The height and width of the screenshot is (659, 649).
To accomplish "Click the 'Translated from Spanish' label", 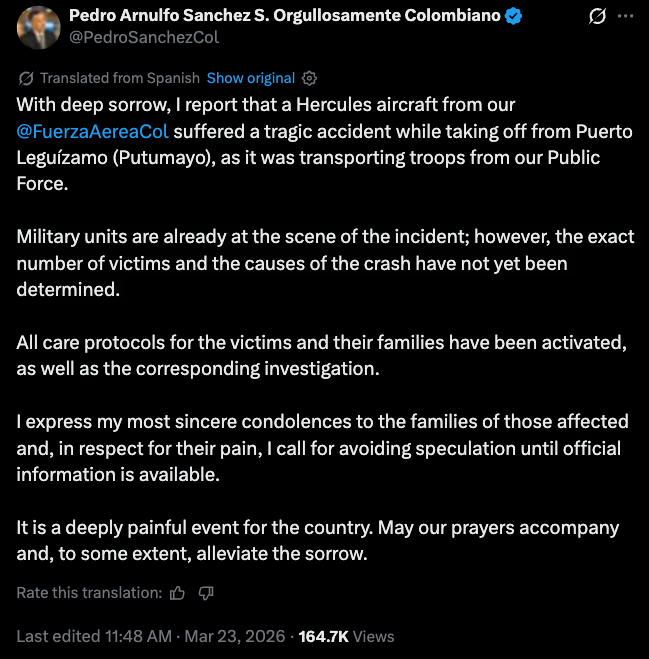I will (x=119, y=78).
